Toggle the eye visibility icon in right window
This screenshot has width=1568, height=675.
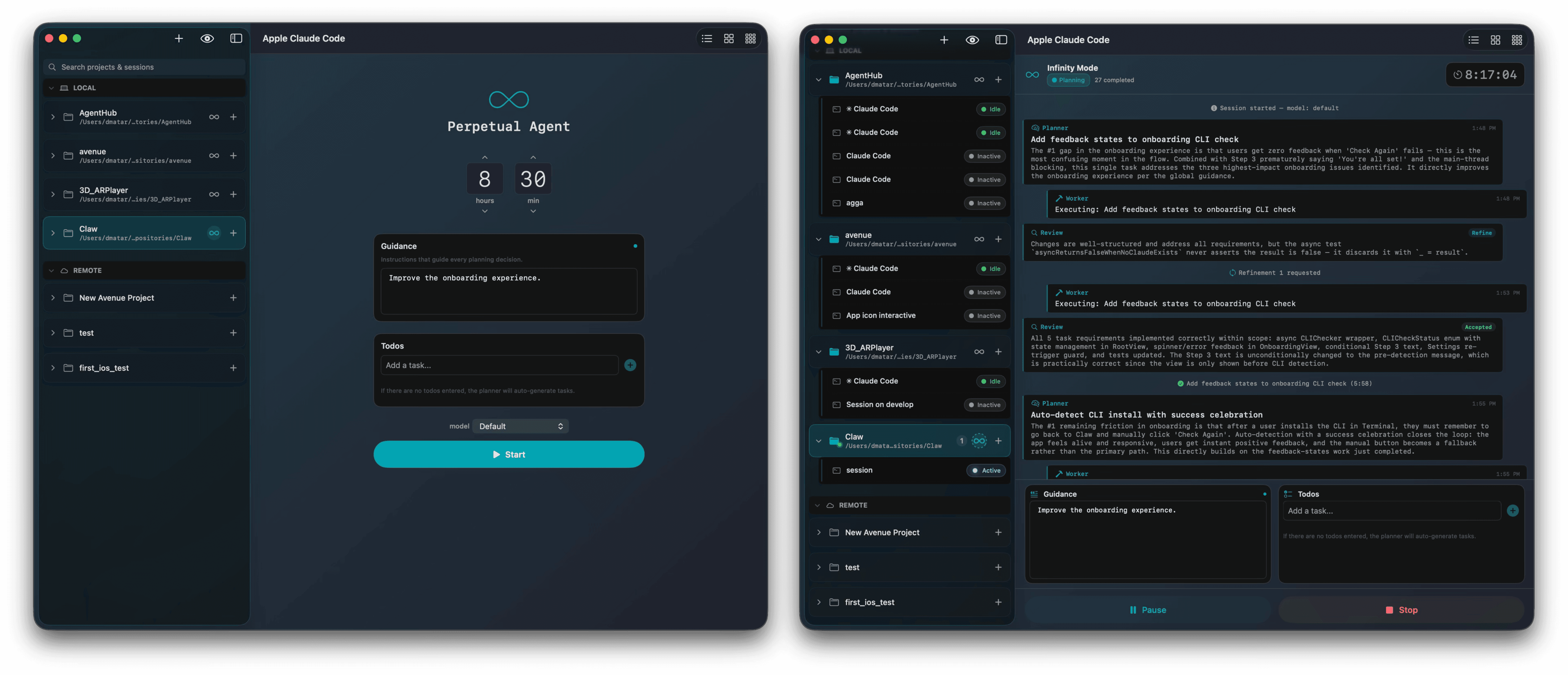coord(972,40)
